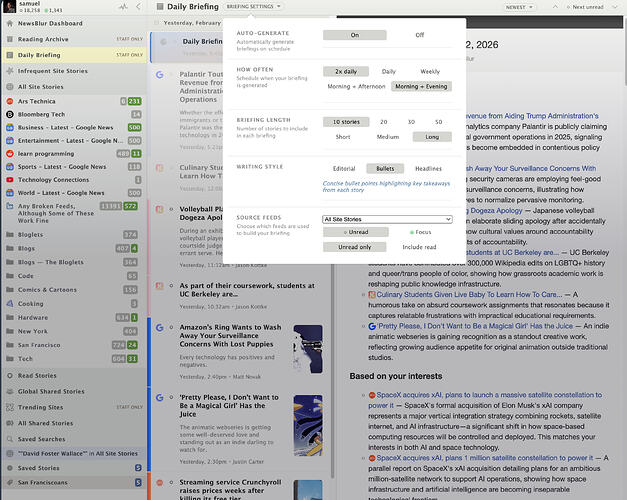This screenshot has height=500, width=627.
Task: Click the Google icon beside Palantir story
Action: point(160,75)
